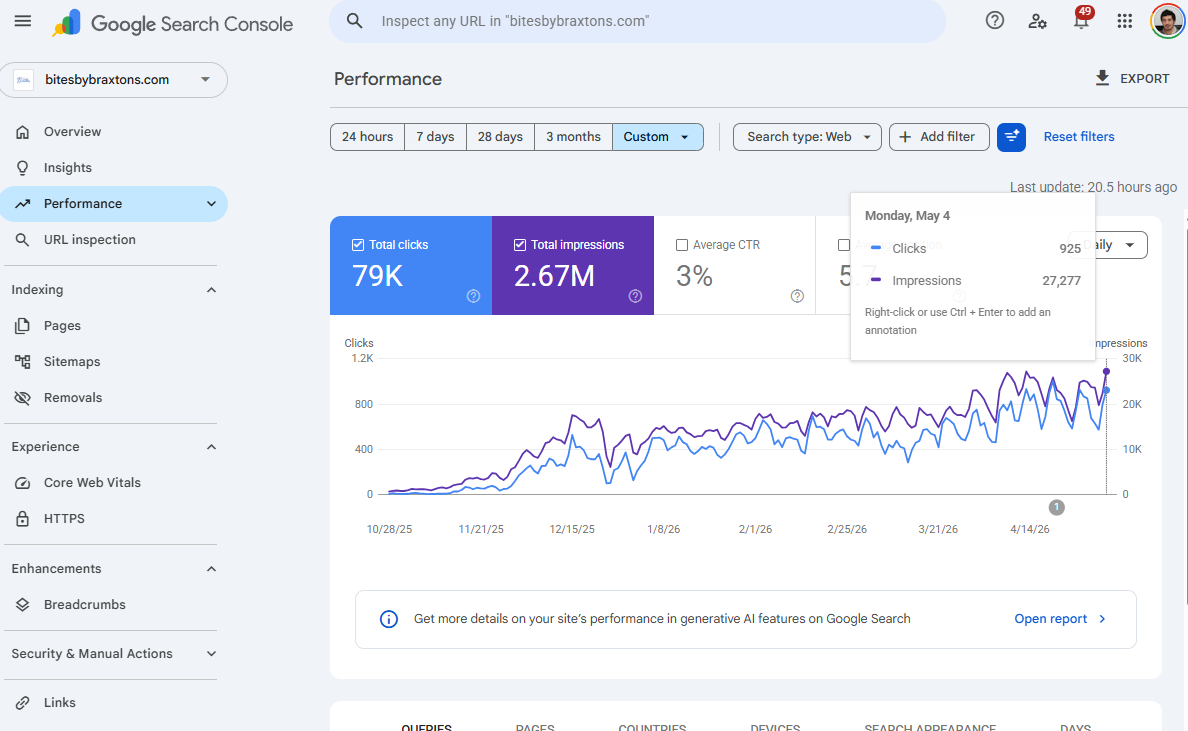Open the Help question mark icon

tap(995, 21)
